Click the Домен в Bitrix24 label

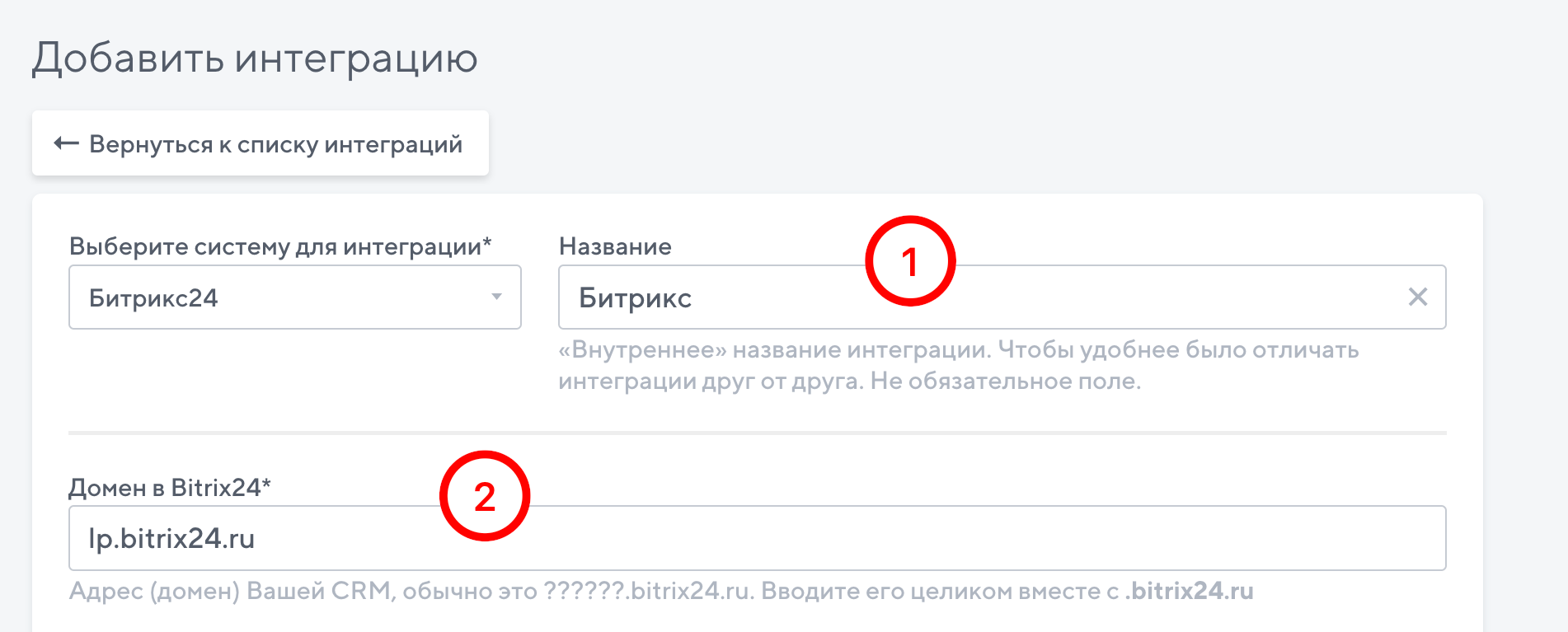[169, 488]
